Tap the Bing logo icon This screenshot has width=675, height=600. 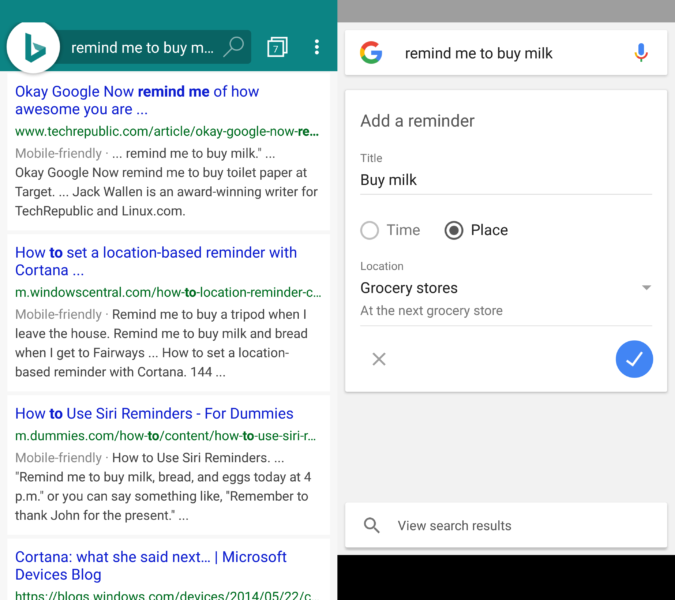34,47
